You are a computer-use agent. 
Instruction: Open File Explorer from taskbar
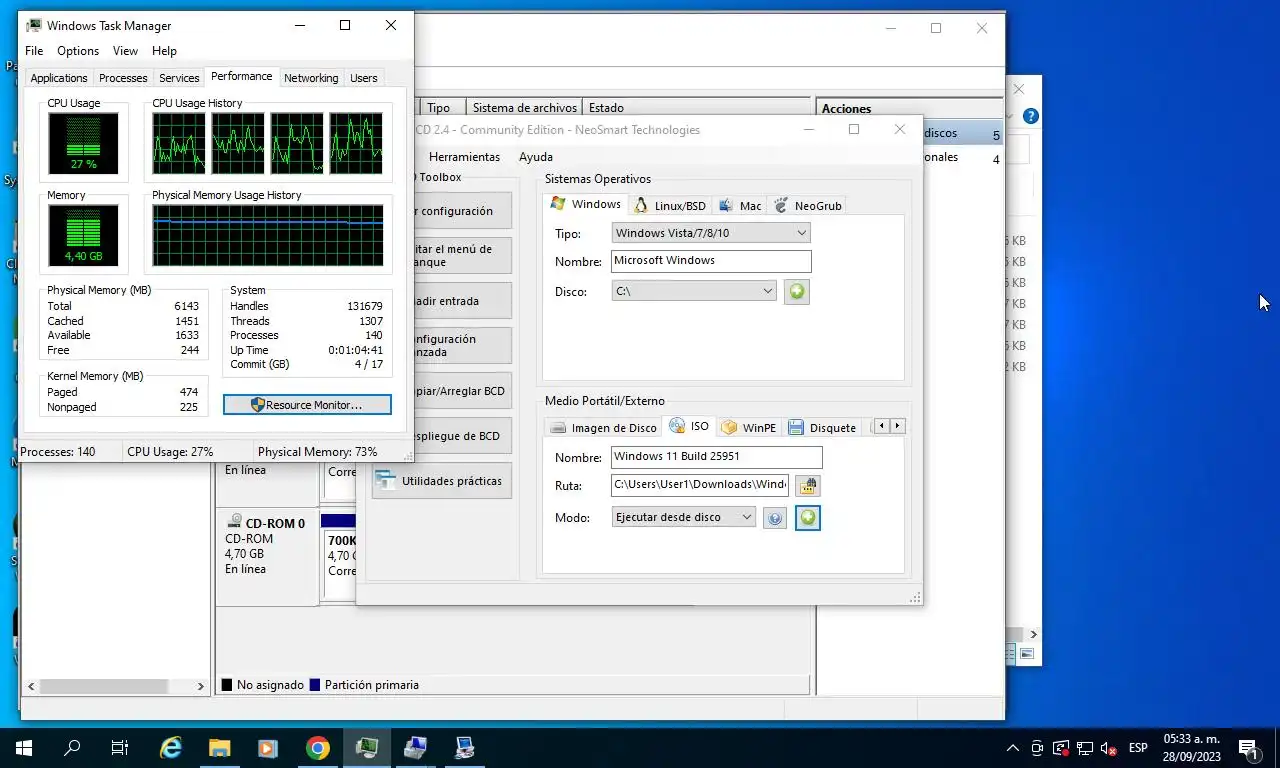point(219,747)
